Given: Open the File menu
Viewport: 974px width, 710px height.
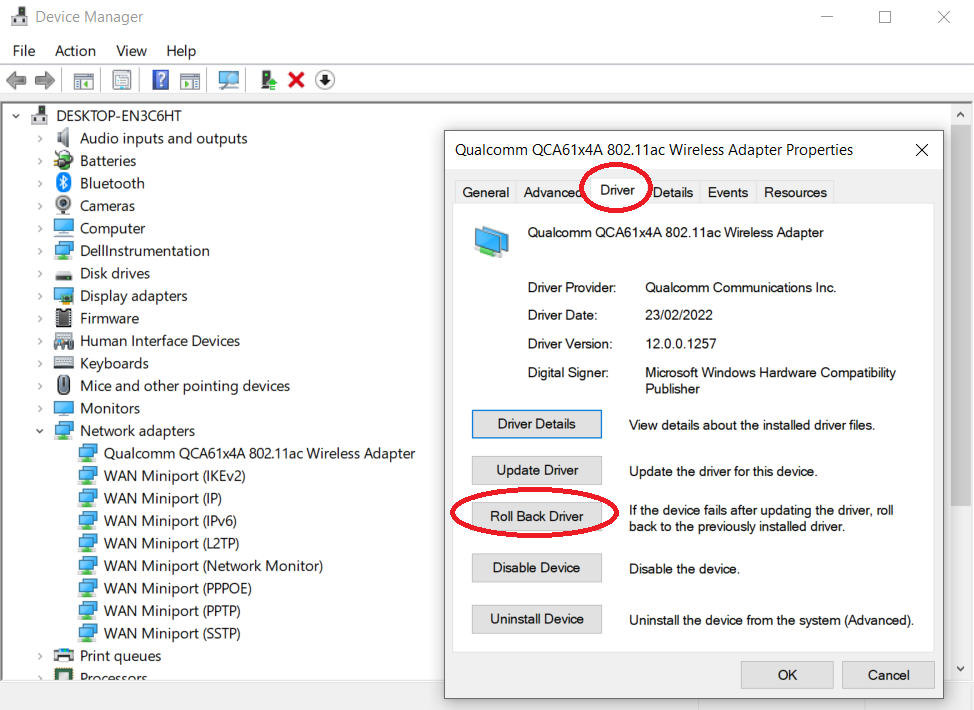Looking at the screenshot, I should point(24,51).
